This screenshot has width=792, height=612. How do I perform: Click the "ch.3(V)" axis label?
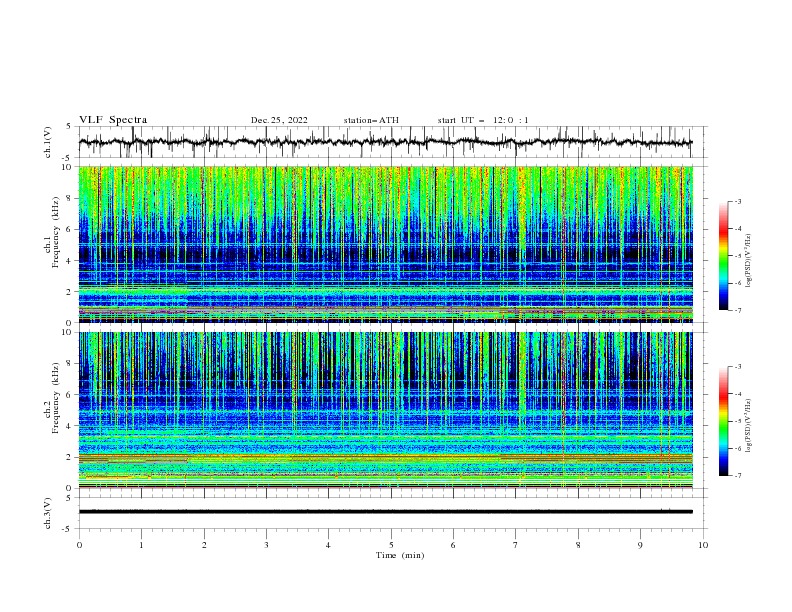click(x=48, y=513)
